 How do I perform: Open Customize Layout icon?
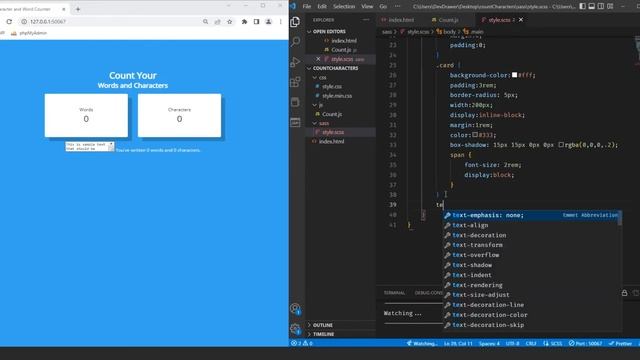(610, 6)
